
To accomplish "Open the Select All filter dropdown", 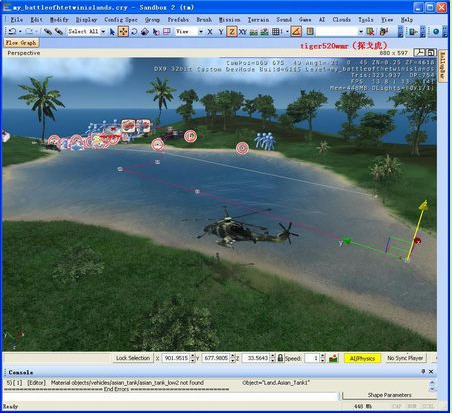I will [x=103, y=32].
